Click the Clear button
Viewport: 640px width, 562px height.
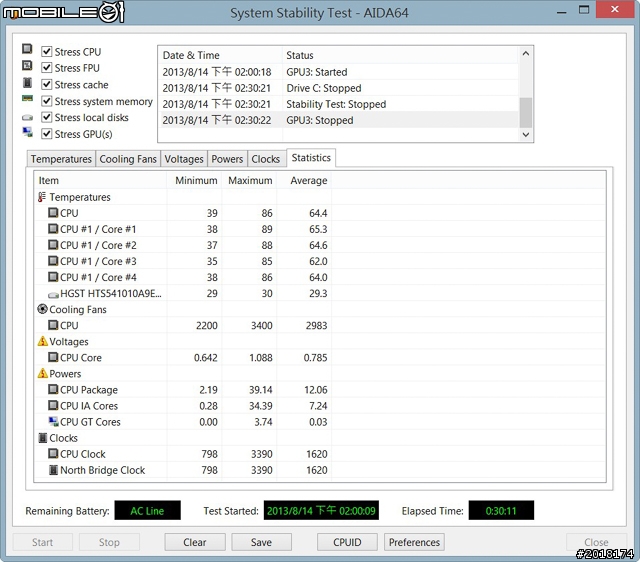pyautogui.click(x=195, y=542)
